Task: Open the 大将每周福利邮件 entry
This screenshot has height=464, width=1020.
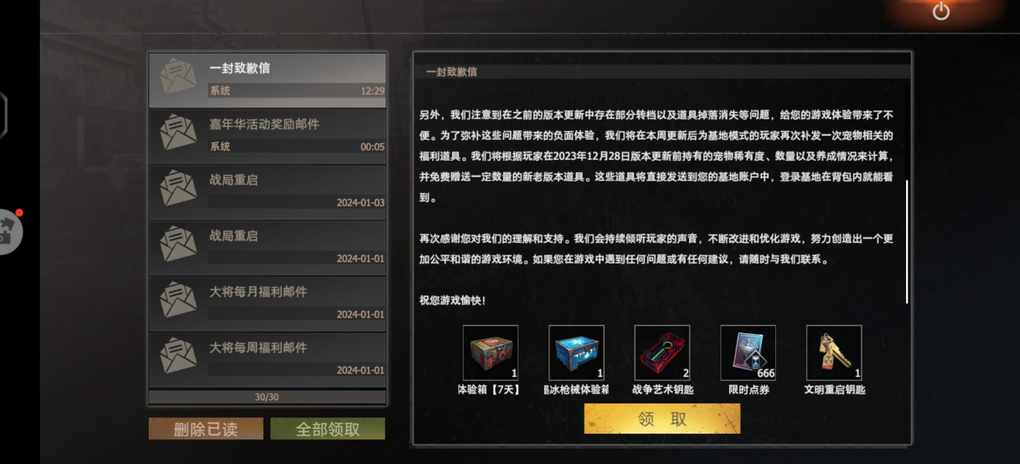Action: pos(267,360)
